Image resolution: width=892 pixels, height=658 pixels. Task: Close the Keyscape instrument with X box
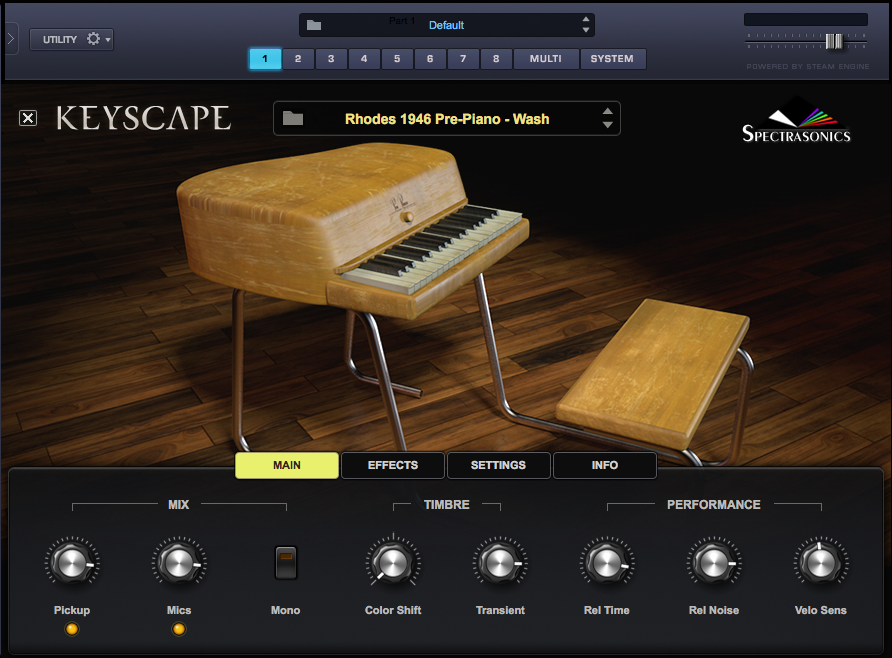pyautogui.click(x=28, y=118)
